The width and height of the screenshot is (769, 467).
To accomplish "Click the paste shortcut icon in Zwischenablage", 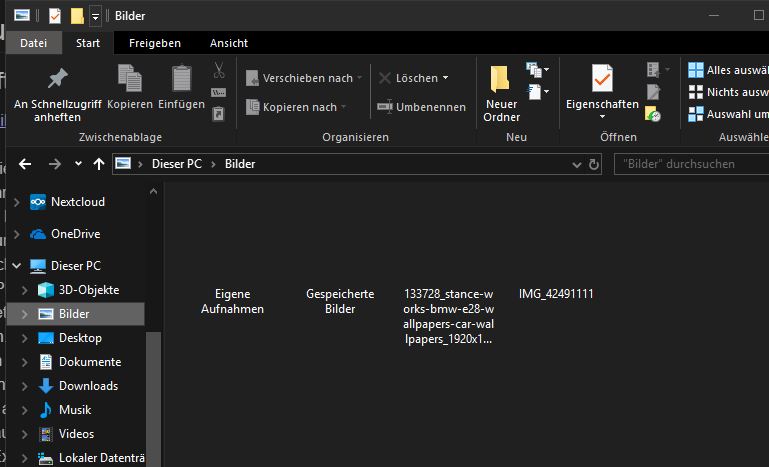I will pos(218,114).
